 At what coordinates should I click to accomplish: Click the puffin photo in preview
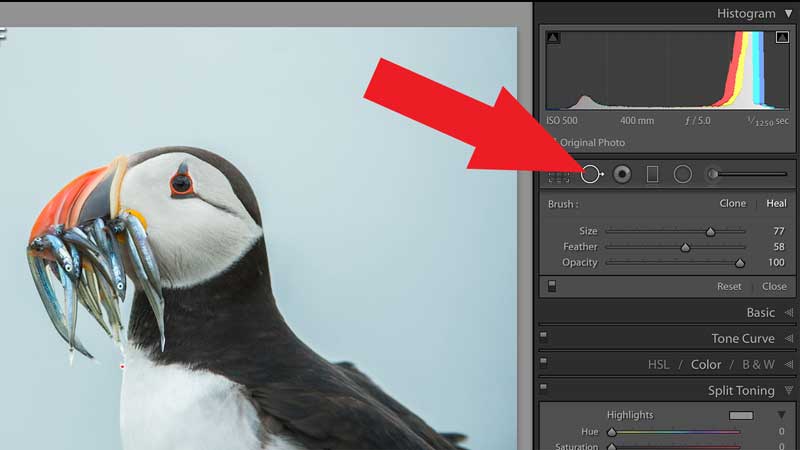(258, 238)
